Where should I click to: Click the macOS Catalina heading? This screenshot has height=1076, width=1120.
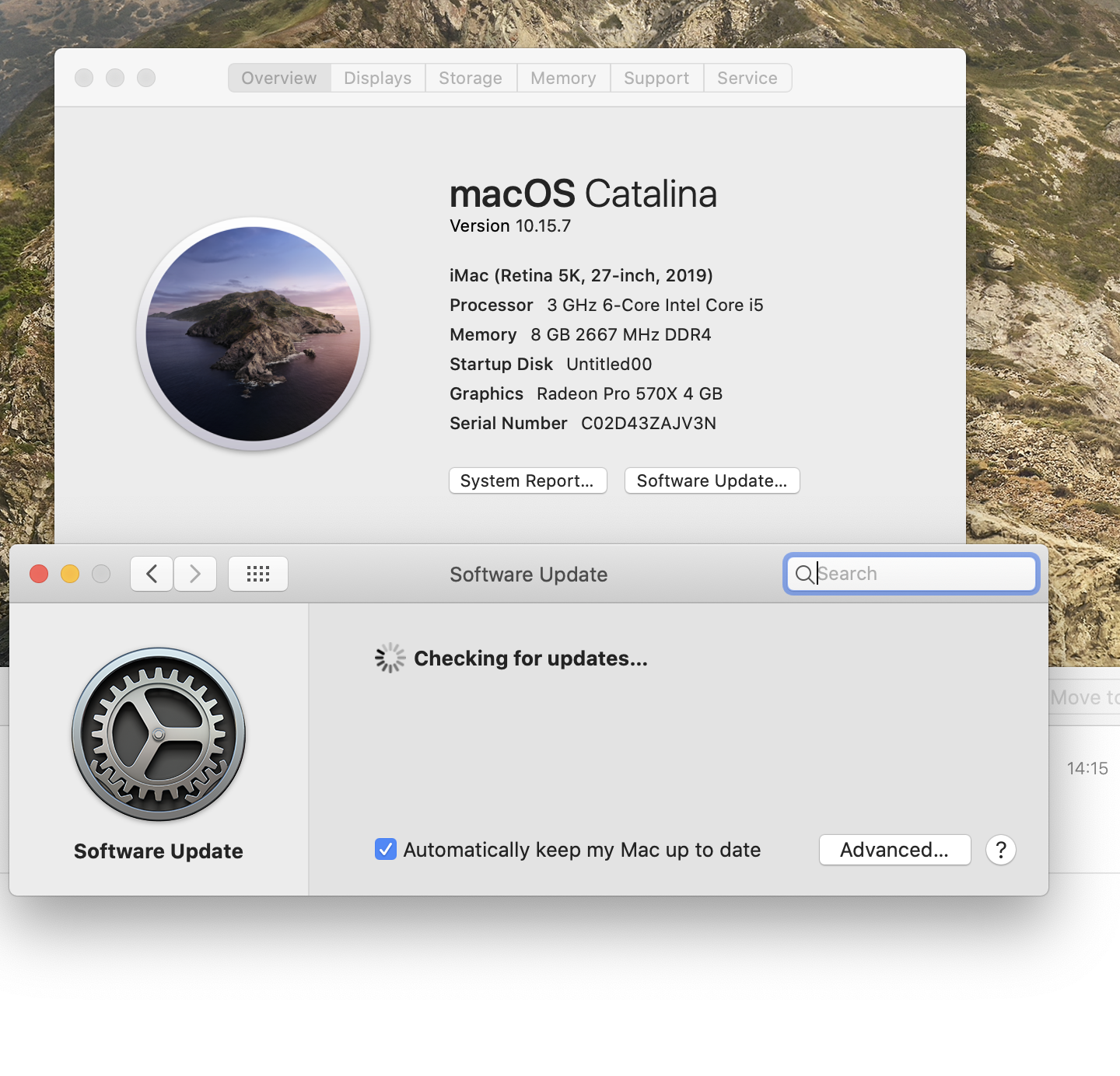[583, 194]
